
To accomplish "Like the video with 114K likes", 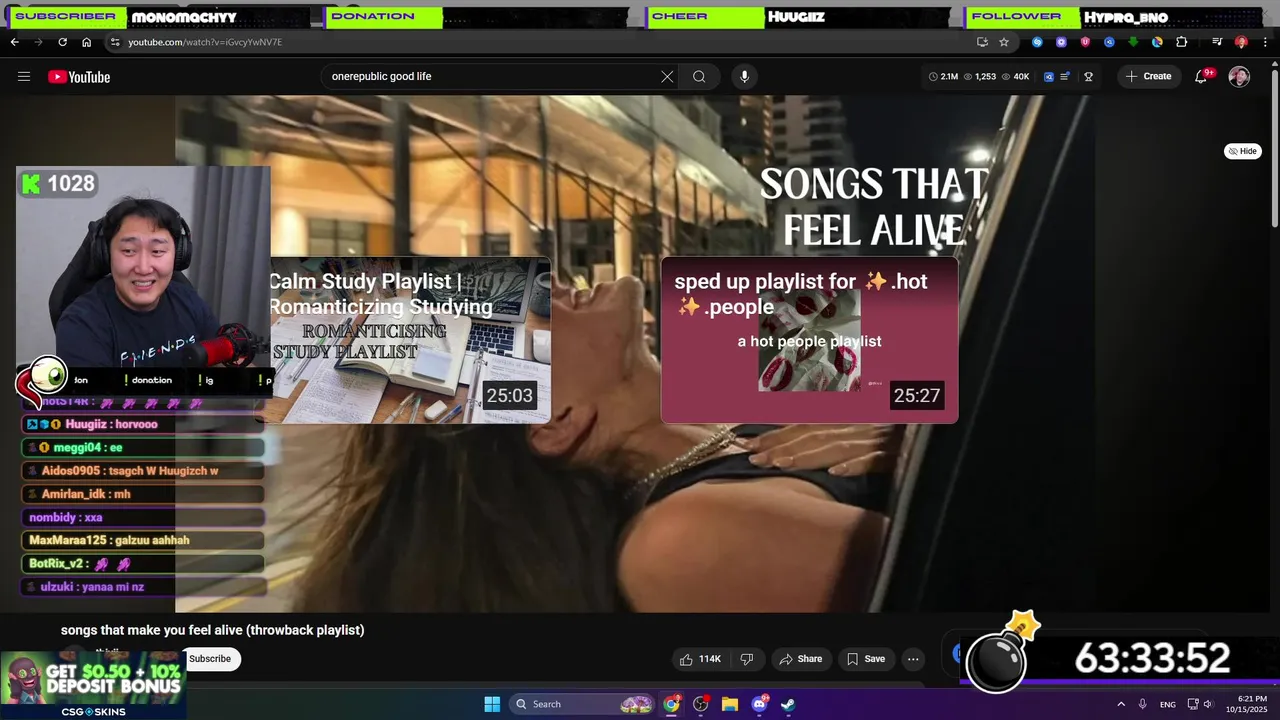I will point(700,659).
